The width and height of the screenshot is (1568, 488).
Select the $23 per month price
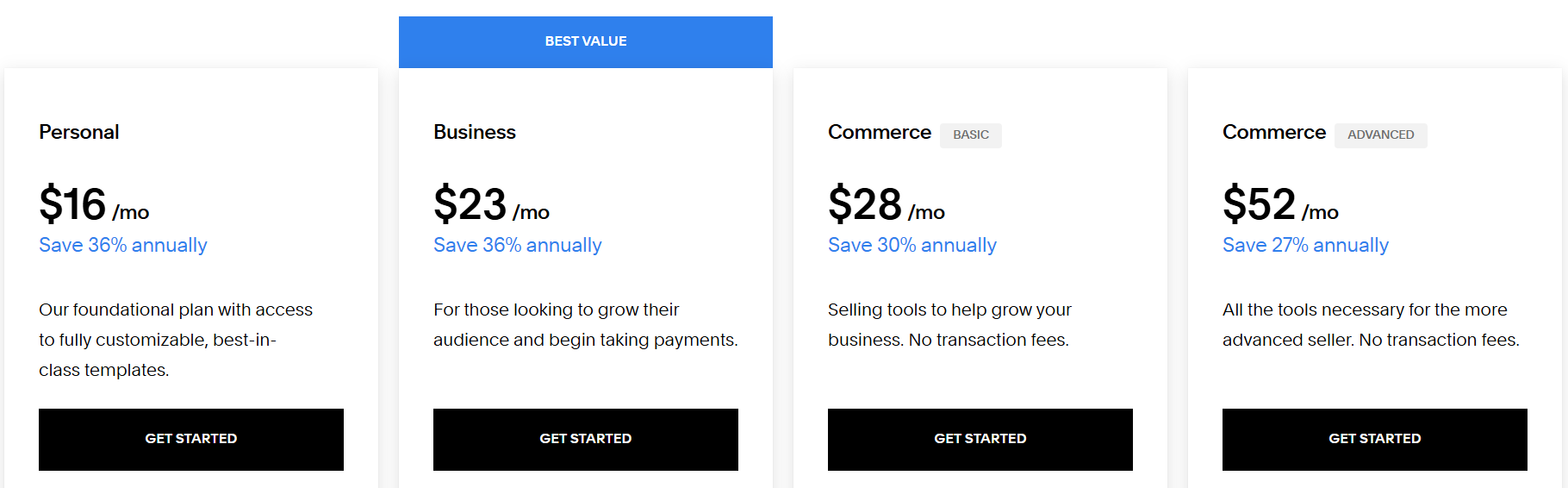coord(491,205)
